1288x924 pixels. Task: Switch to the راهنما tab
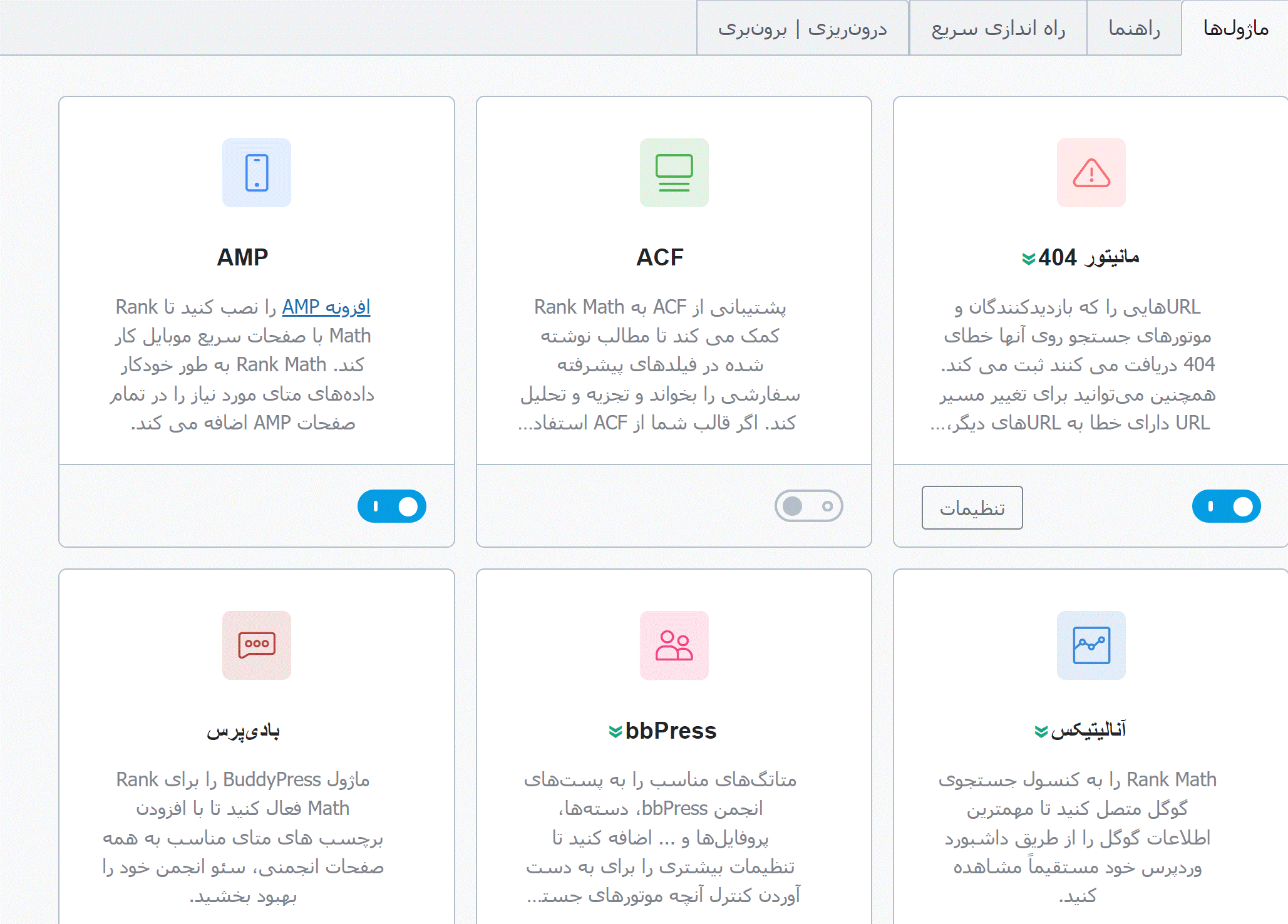pos(1134,28)
